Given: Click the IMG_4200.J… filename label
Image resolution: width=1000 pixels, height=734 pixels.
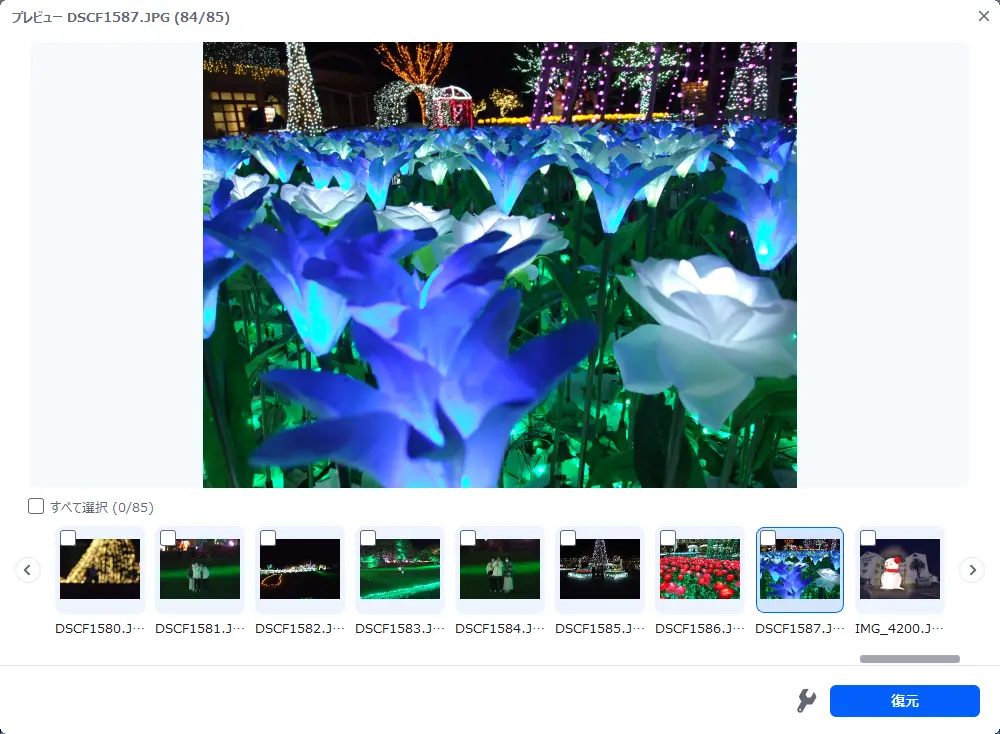Looking at the screenshot, I should coord(900,628).
